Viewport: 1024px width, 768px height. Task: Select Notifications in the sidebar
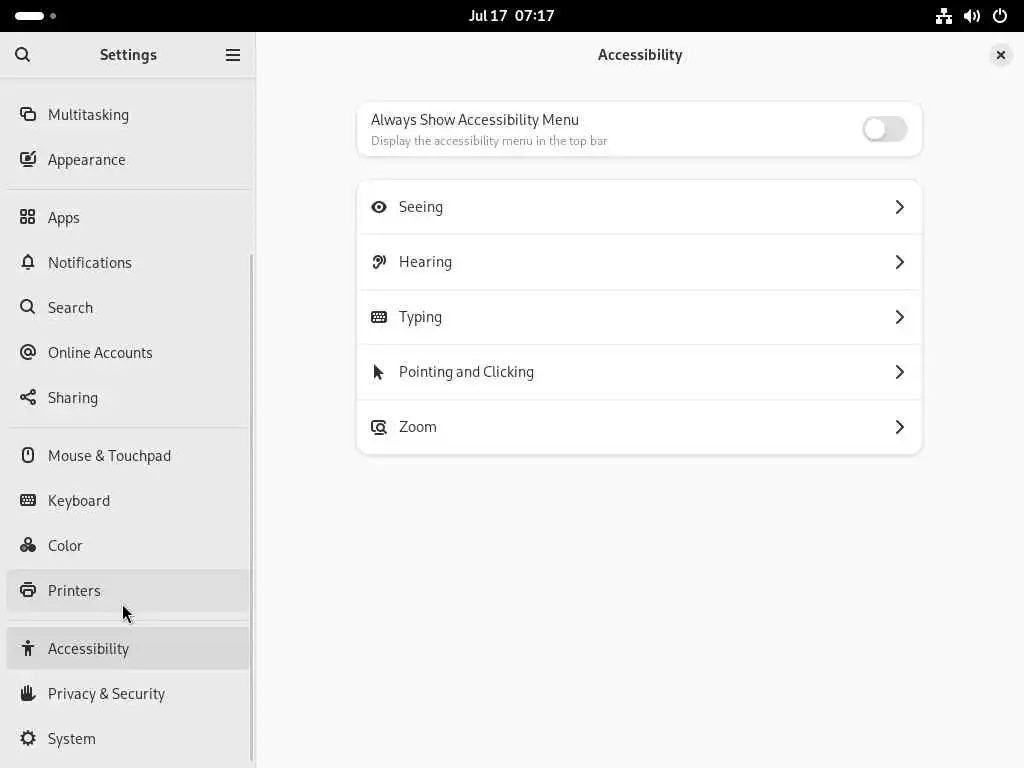point(128,262)
